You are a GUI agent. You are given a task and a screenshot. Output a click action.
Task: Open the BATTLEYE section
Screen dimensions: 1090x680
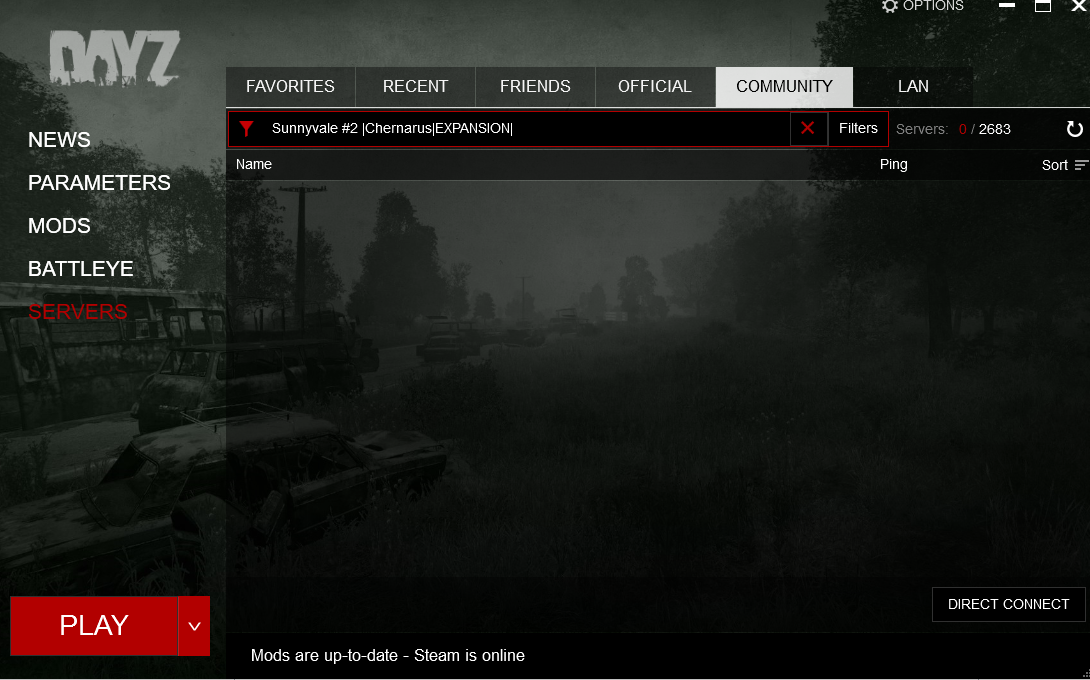coord(81,269)
